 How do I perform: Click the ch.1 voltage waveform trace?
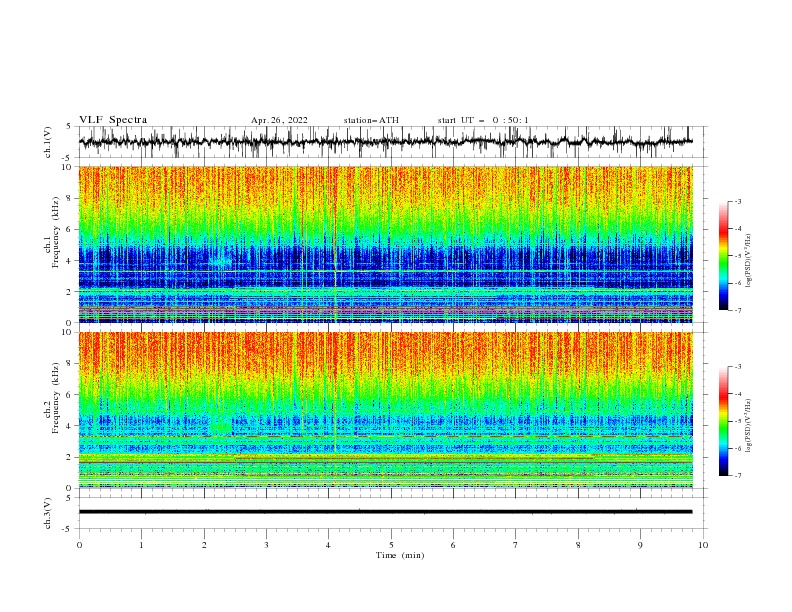click(x=385, y=142)
